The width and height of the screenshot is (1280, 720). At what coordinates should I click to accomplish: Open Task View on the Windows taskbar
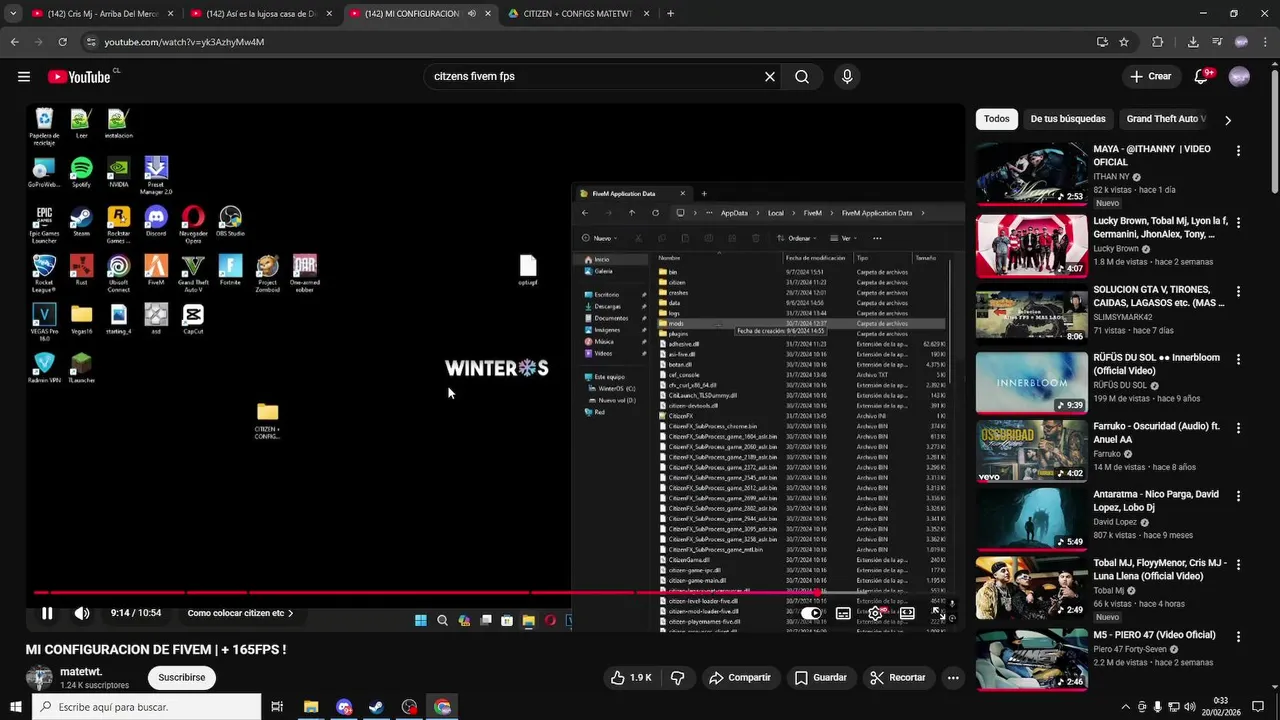tap(277, 707)
